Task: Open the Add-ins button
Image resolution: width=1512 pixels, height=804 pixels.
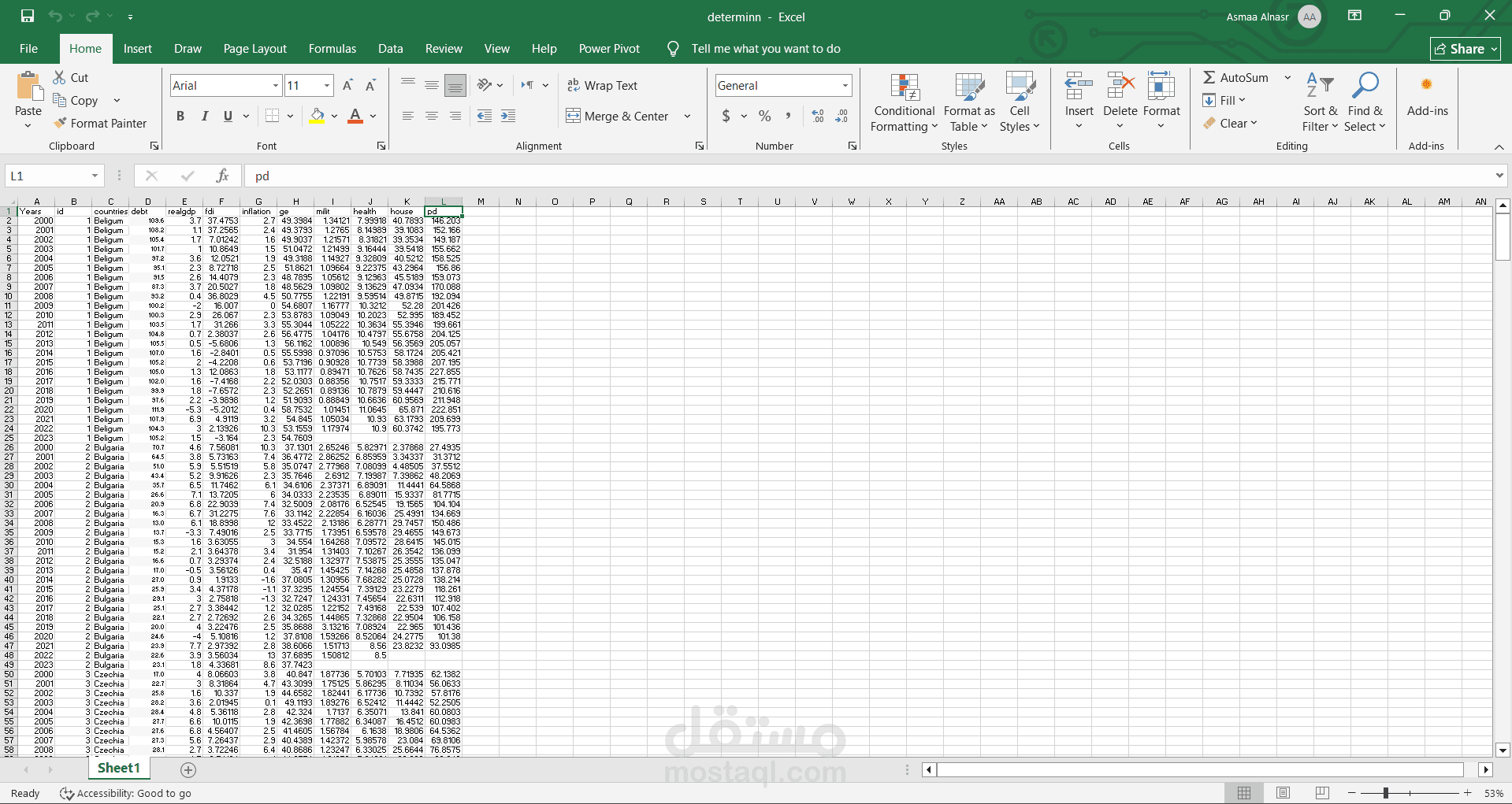Action: pyautogui.click(x=1427, y=96)
